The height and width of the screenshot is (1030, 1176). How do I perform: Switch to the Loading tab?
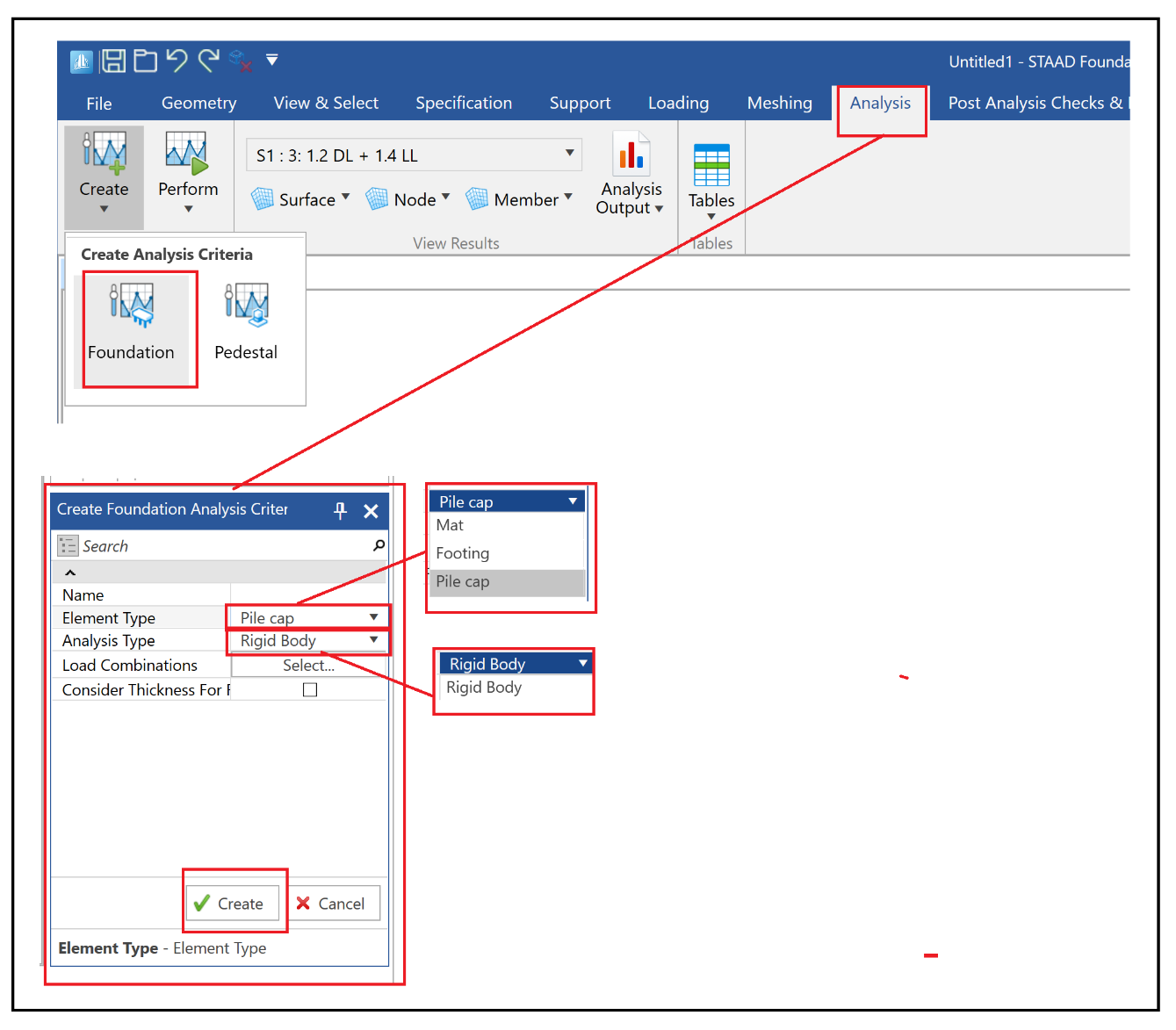tap(678, 103)
